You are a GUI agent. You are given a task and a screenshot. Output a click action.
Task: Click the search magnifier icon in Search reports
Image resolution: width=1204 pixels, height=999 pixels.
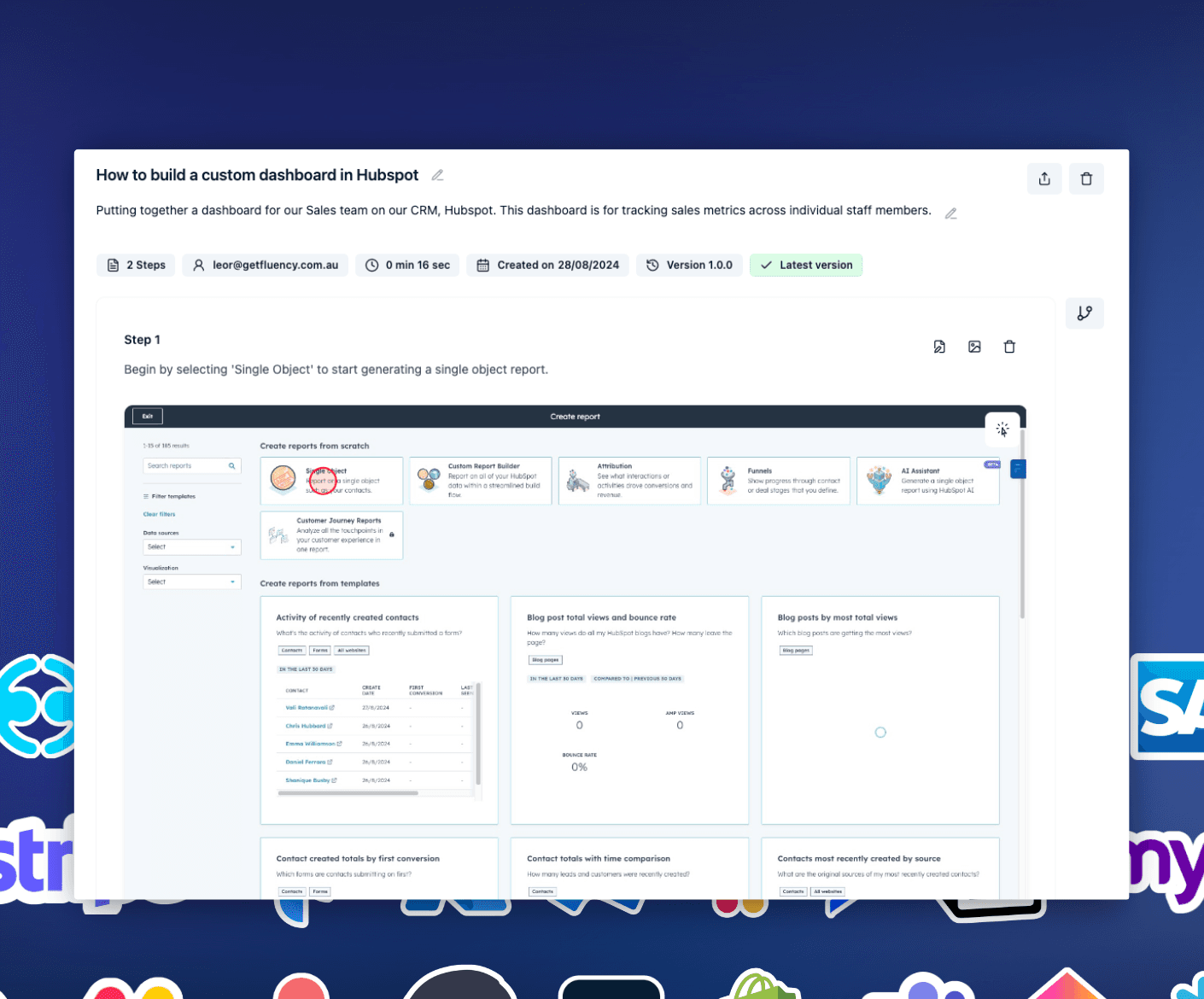[231, 466]
